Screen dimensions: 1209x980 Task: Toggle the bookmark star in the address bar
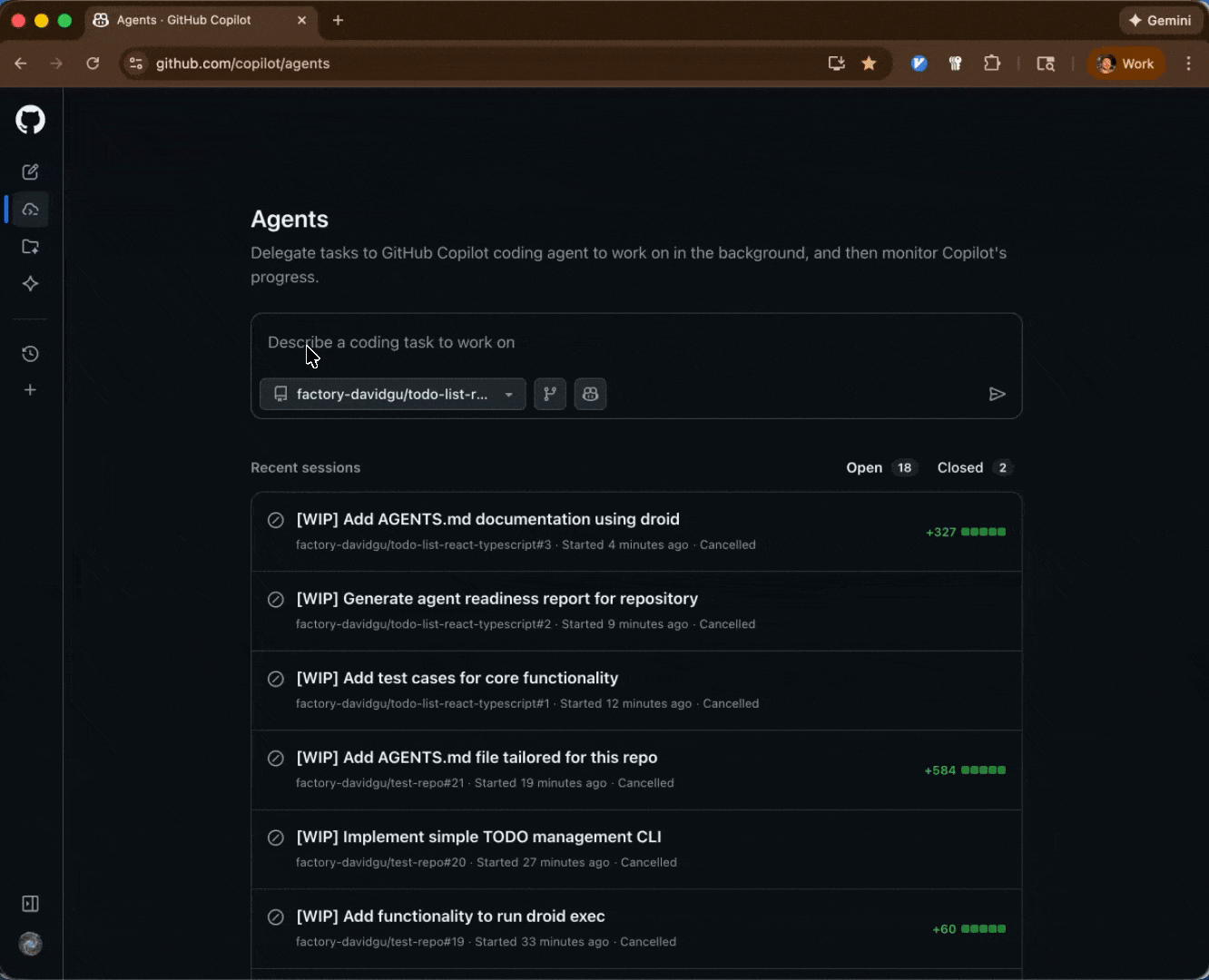(869, 64)
